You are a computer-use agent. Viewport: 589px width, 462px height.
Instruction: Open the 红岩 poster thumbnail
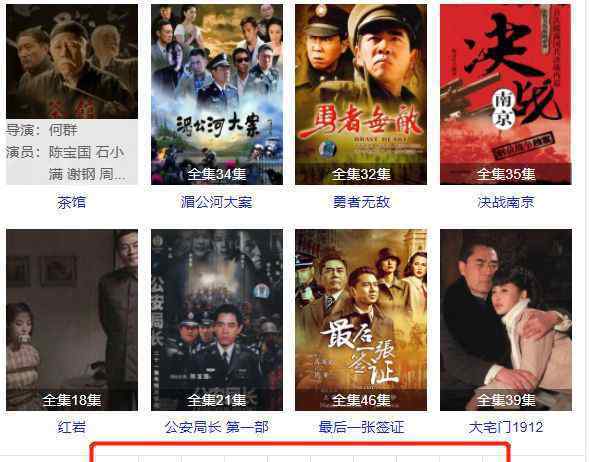pos(72,320)
